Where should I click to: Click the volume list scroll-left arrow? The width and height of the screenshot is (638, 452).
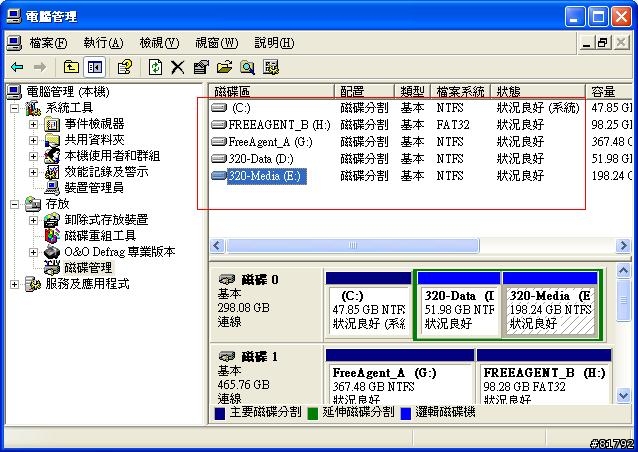pyautogui.click(x=218, y=245)
